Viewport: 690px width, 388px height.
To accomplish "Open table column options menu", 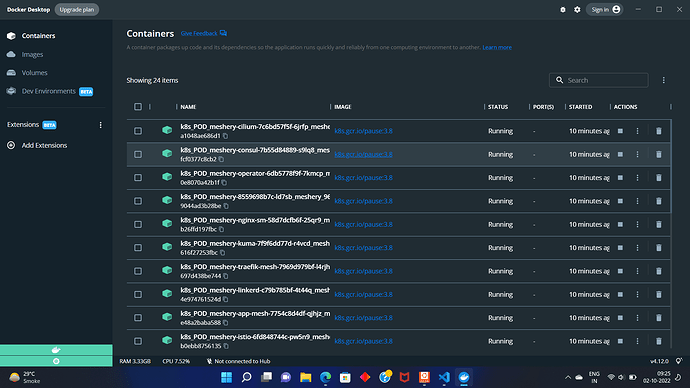I will 664,80.
